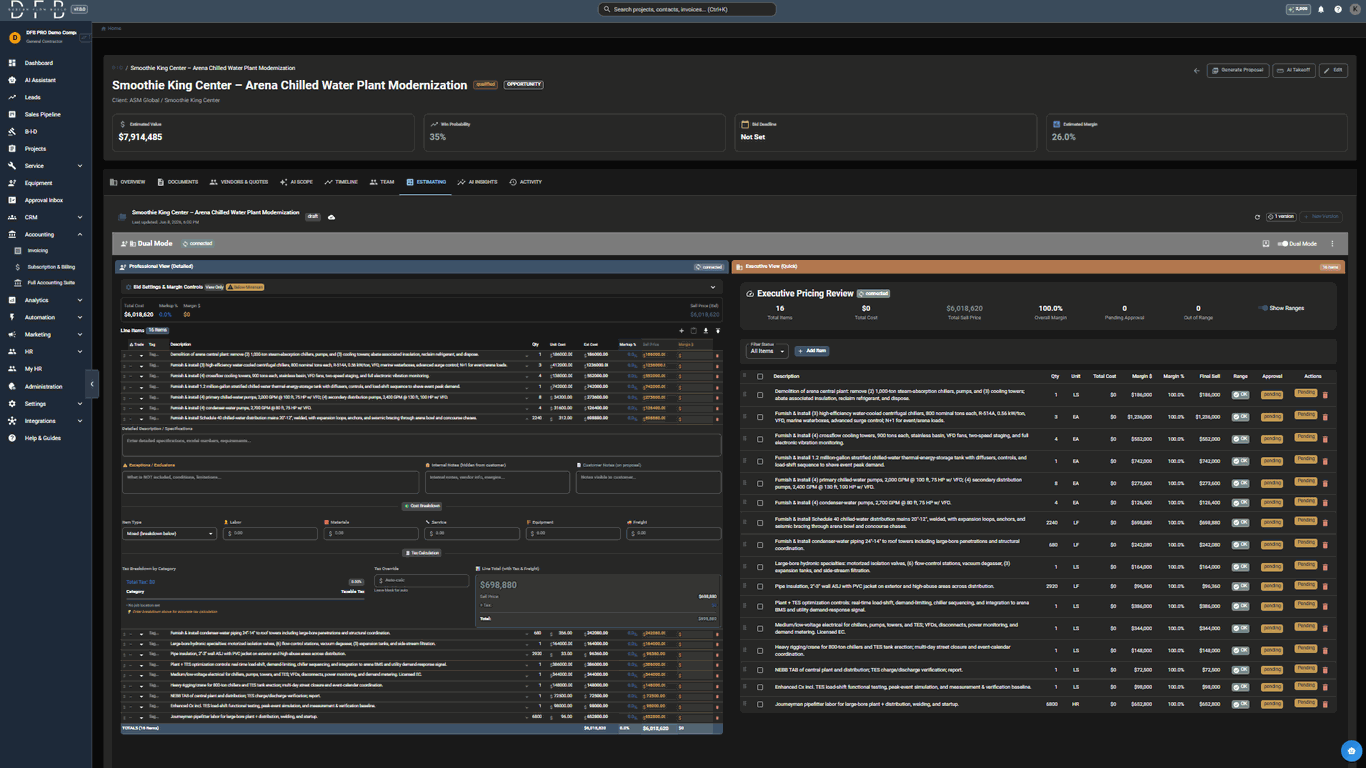Image resolution: width=1366 pixels, height=768 pixels.
Task: Delete the Demolition row in Executive view
Action: pos(1325,395)
